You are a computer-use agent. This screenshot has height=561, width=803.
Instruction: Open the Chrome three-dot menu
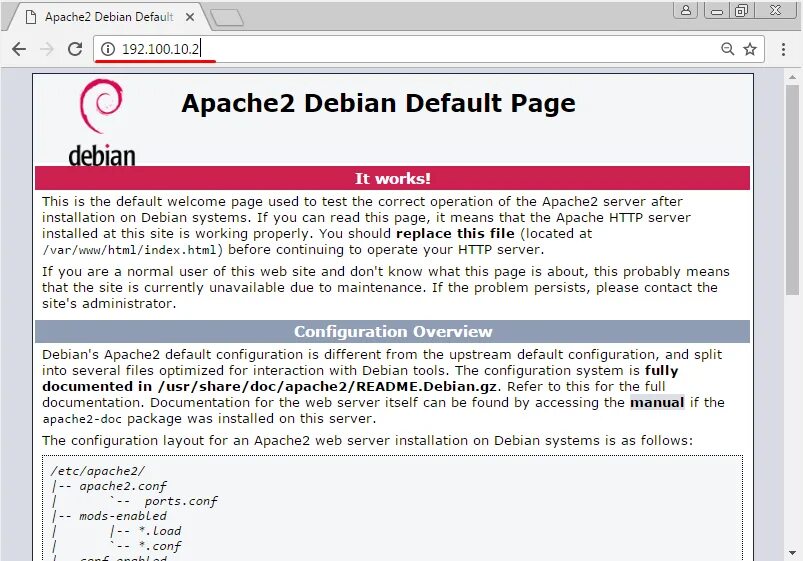click(x=783, y=49)
